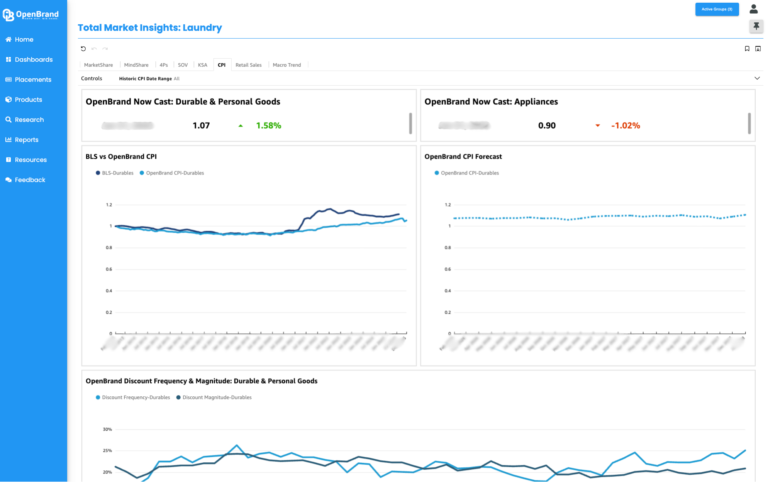Open Reports in sidebar
This screenshot has width=768, height=482.
click(x=22, y=140)
